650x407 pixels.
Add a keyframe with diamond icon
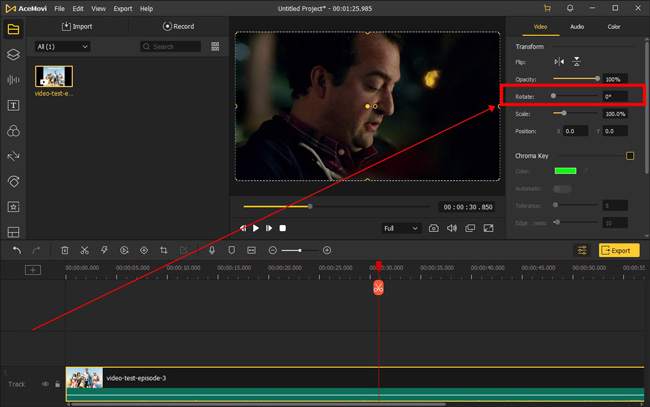144,250
